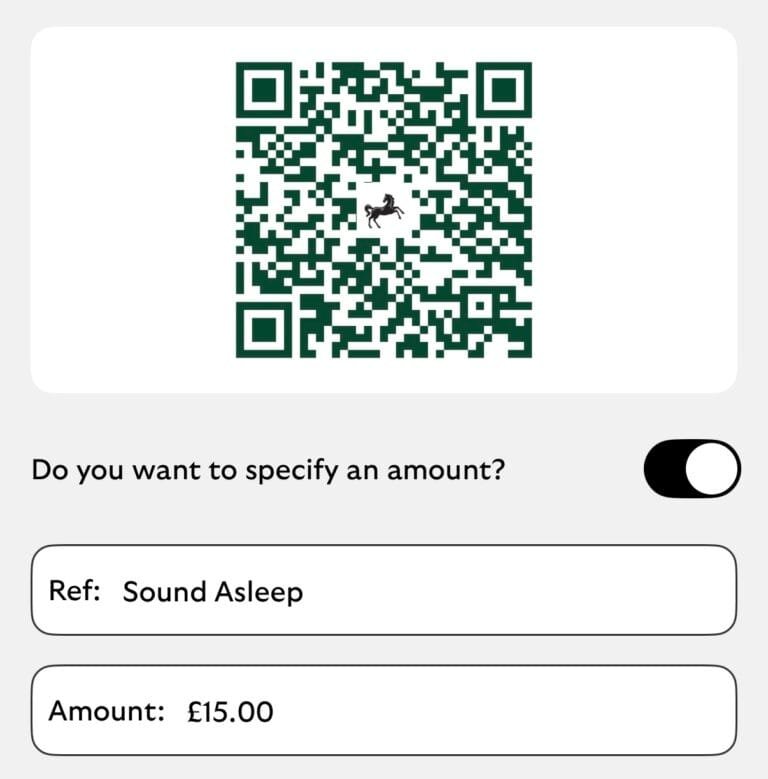Click the "Amount:" field label
768x779 pixels.
pos(106,712)
